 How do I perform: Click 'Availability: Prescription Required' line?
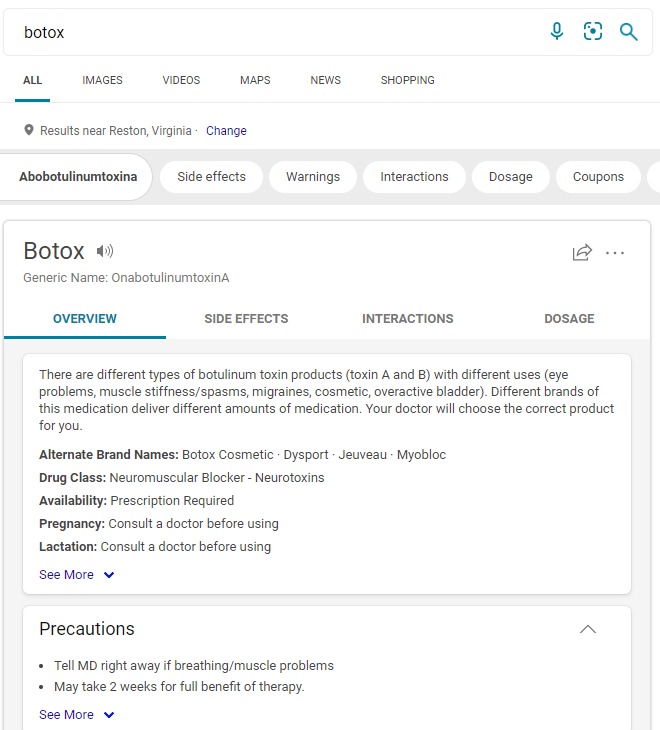(x=136, y=501)
